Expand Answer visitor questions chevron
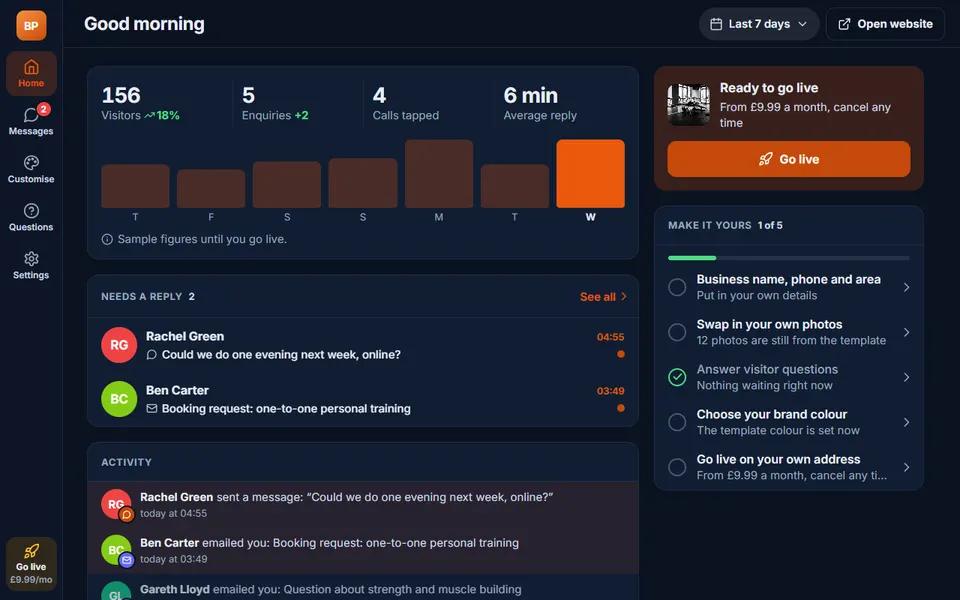Image resolution: width=960 pixels, height=600 pixels. [x=907, y=377]
